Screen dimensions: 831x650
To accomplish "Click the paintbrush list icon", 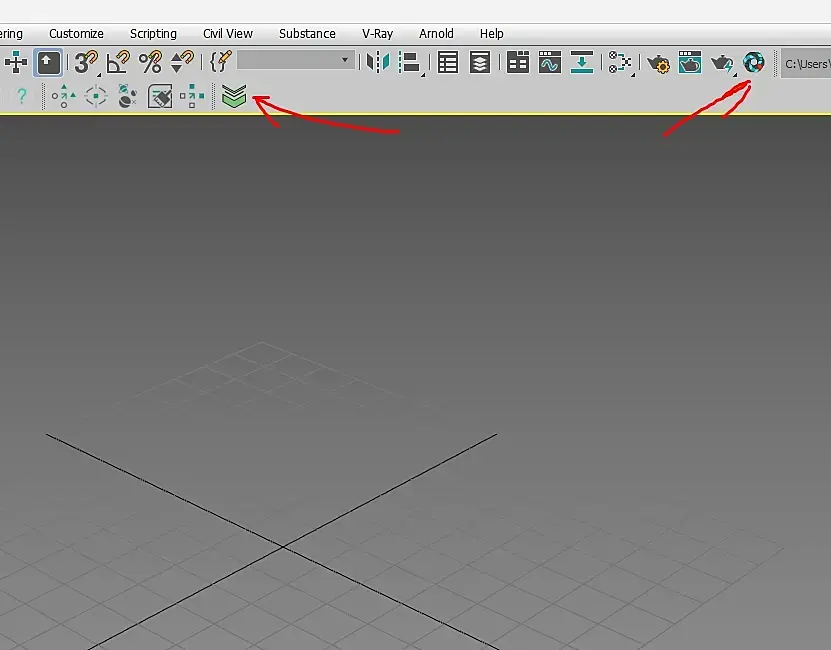I will tap(160, 96).
